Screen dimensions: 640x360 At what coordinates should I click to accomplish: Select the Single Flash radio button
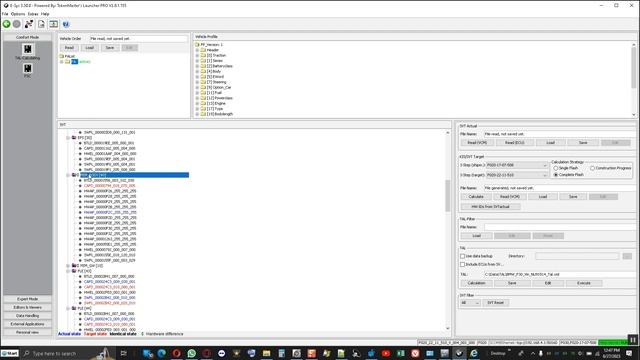point(556,168)
